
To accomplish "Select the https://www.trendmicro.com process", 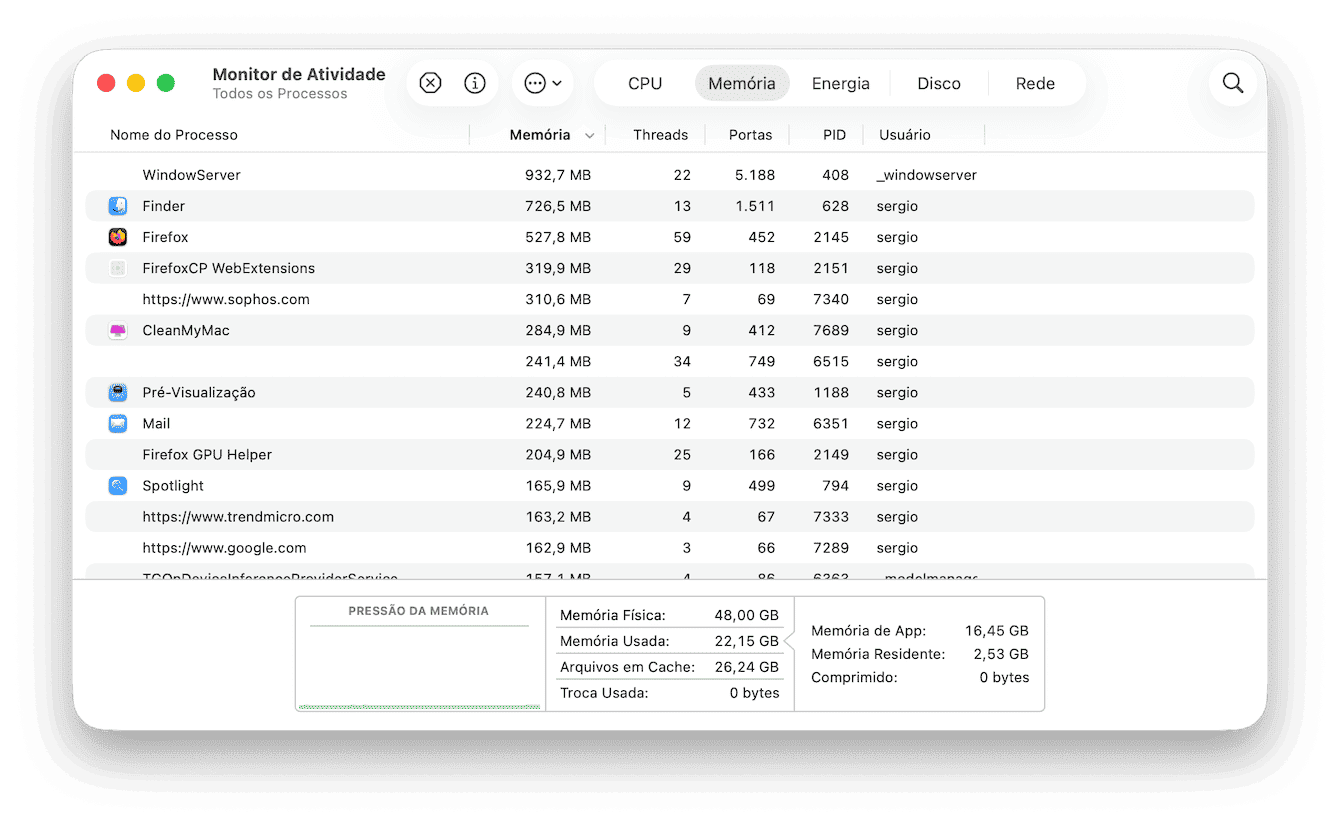I will click(x=238, y=516).
